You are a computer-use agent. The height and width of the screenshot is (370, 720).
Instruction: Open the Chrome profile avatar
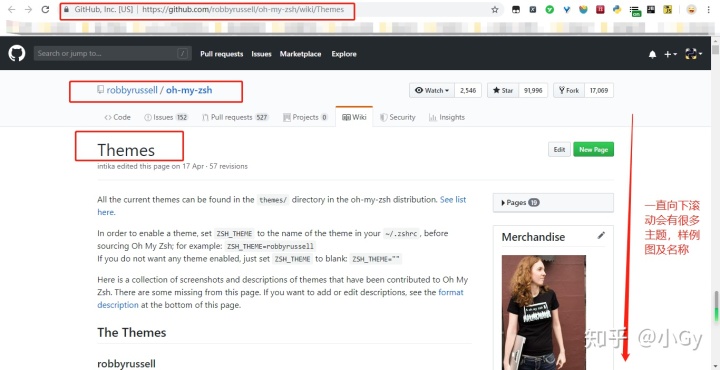click(x=691, y=9)
